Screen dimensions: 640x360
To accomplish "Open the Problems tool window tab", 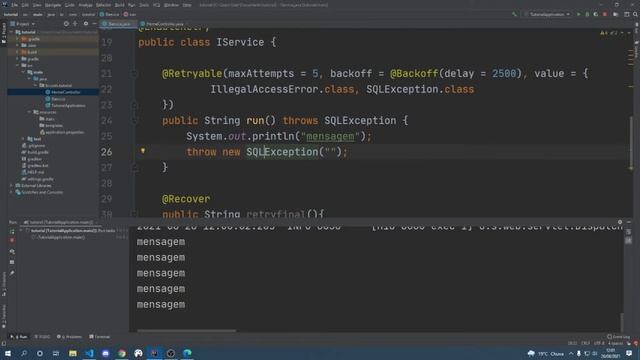I will pyautogui.click(x=70, y=337).
